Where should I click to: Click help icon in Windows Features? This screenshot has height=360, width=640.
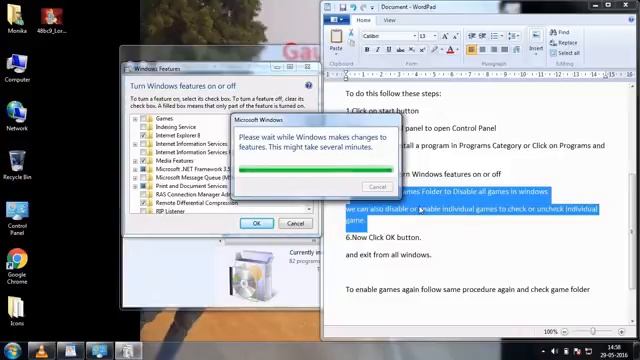309,85
